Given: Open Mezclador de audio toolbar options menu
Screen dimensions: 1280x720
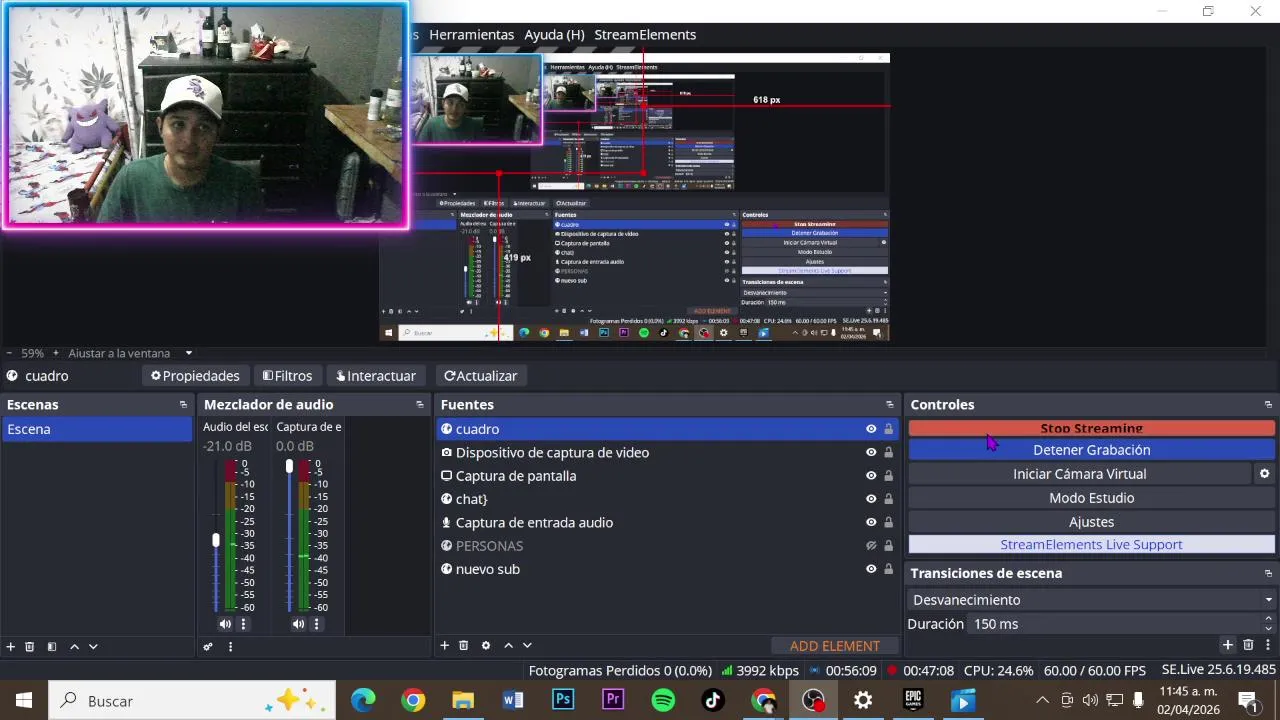Looking at the screenshot, I should tap(230, 647).
